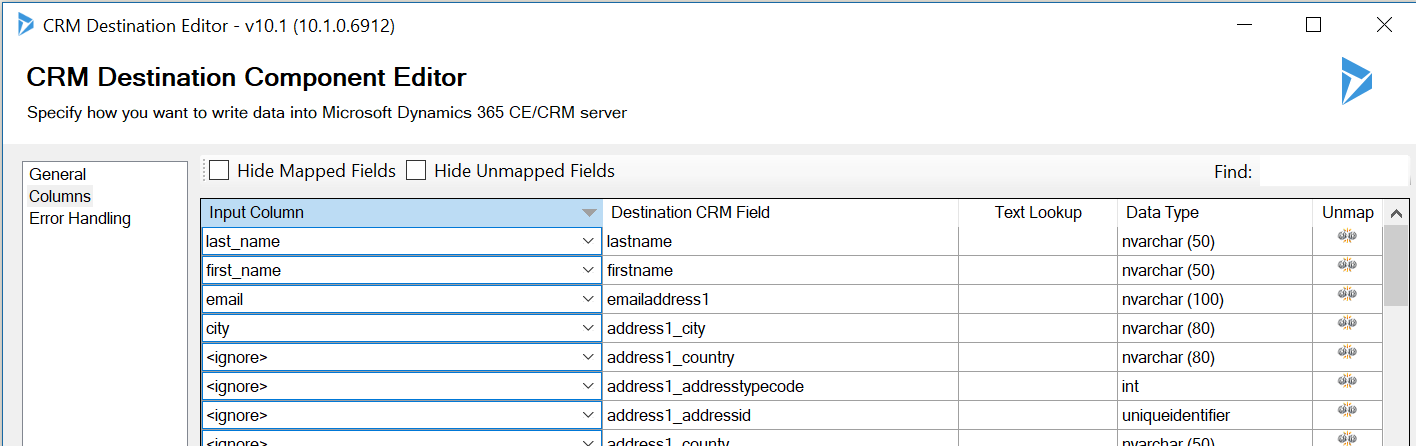Open the General page
1416x446 pixels.
58,174
